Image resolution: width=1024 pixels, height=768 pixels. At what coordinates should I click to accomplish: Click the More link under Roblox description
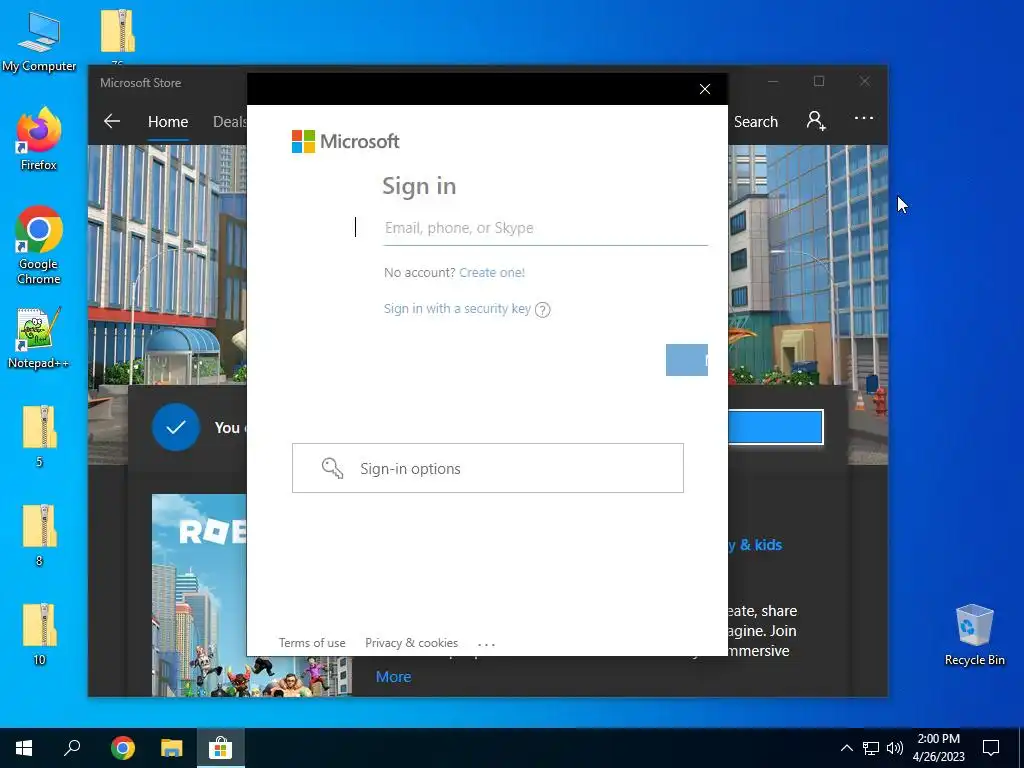pyautogui.click(x=393, y=677)
